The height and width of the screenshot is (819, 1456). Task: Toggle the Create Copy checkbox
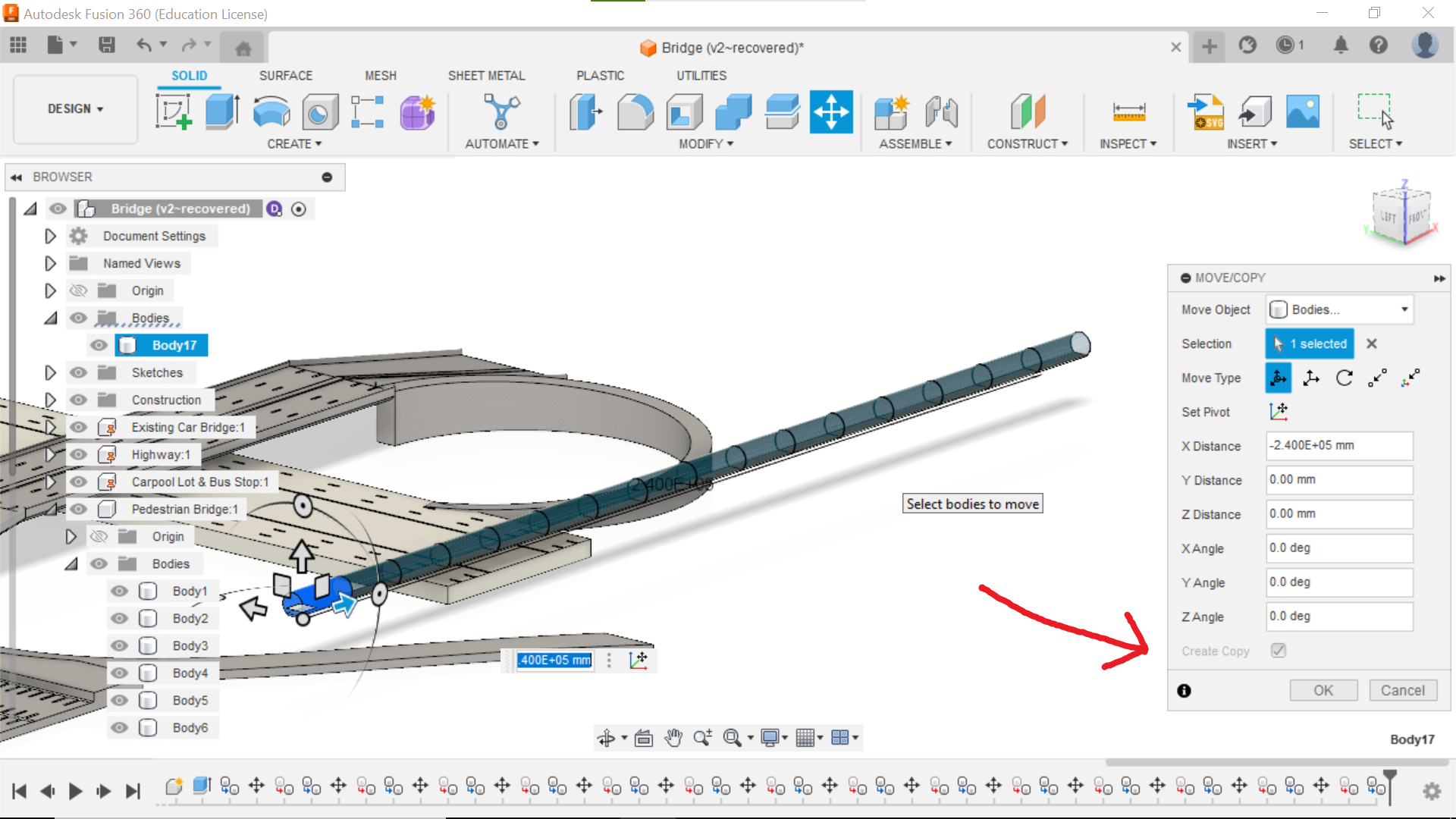point(1279,651)
